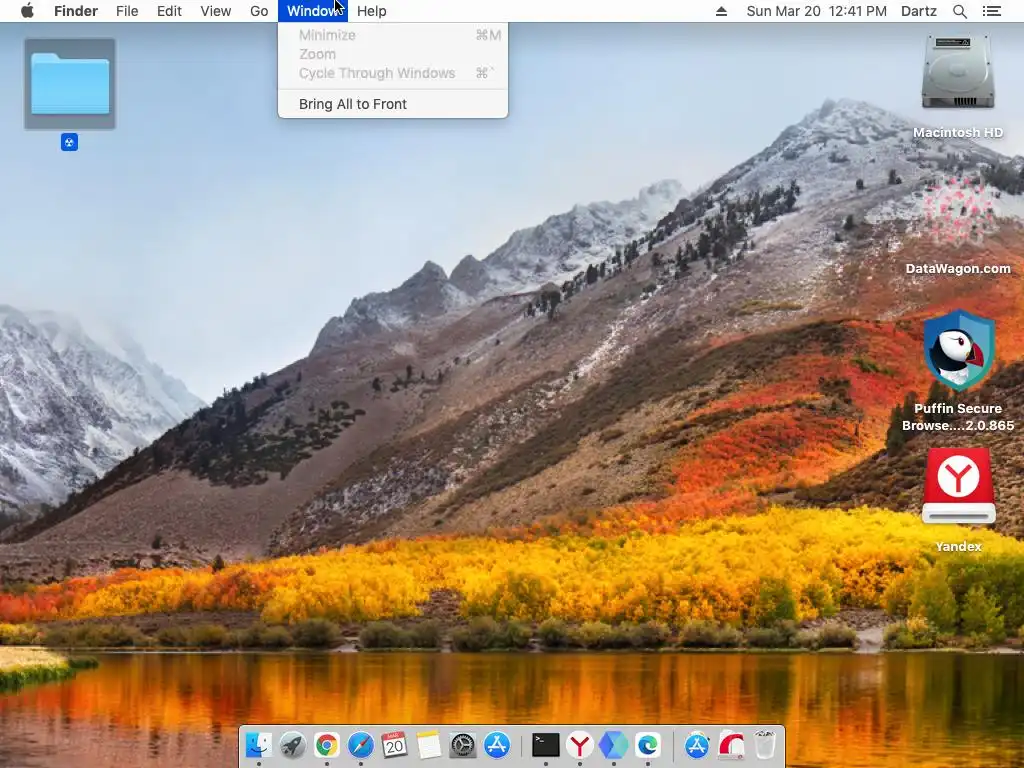This screenshot has width=1024, height=768.
Task: Select the blue folder on desktop
Action: pos(70,84)
